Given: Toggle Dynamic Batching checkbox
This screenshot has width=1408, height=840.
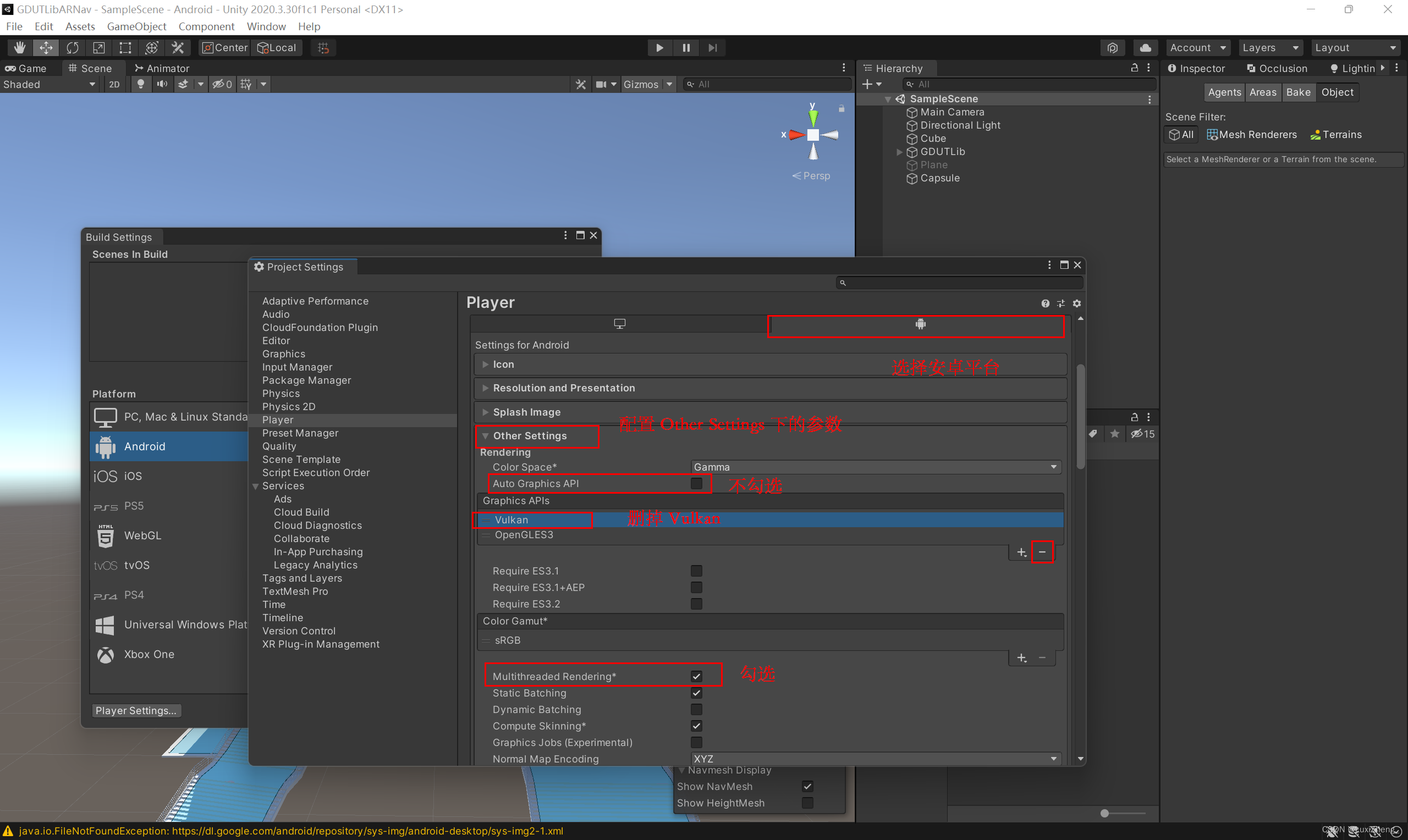Looking at the screenshot, I should click(x=696, y=709).
